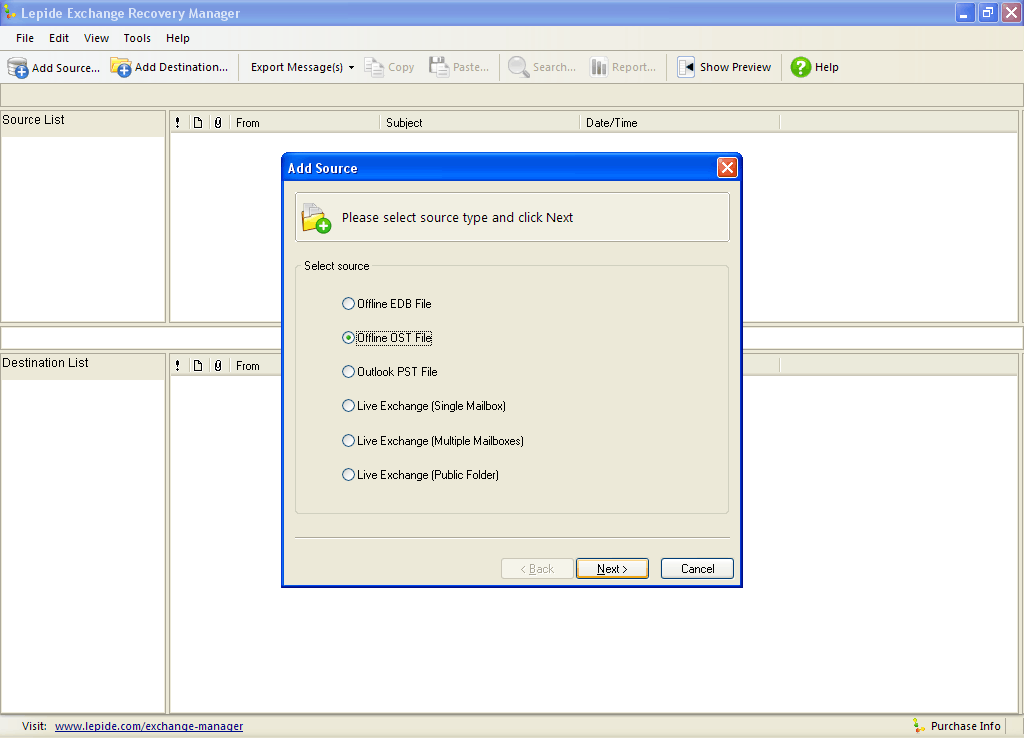
Task: Click the Destination List panel header
Action: tap(83, 365)
